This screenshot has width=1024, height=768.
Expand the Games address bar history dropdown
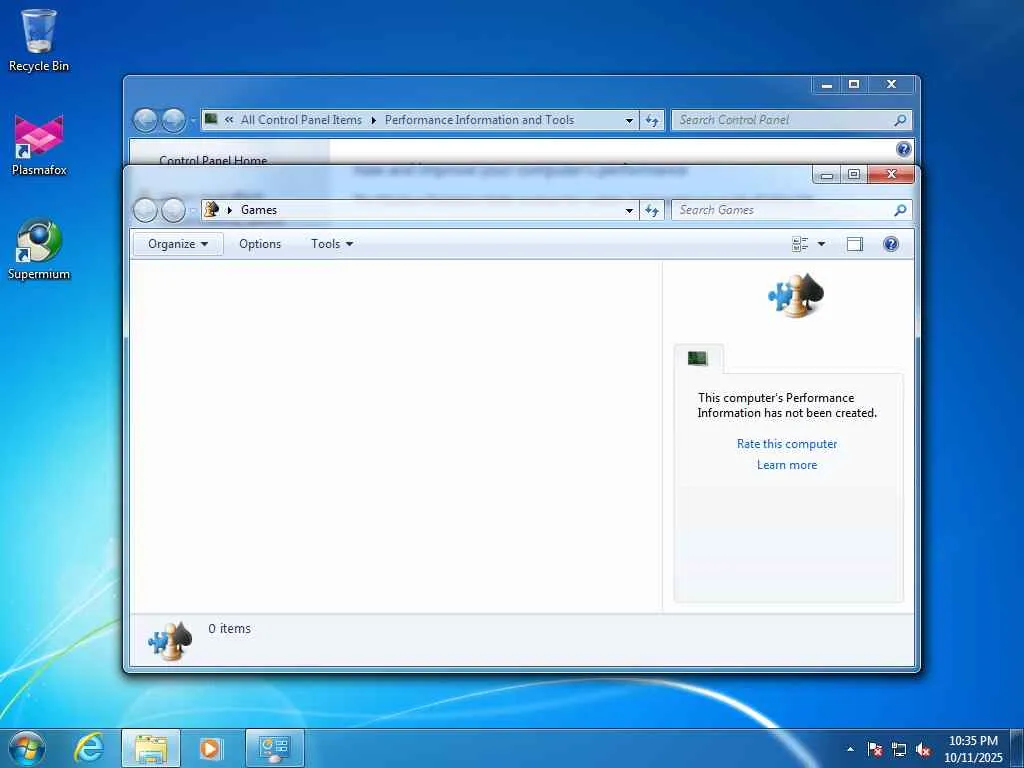(629, 210)
